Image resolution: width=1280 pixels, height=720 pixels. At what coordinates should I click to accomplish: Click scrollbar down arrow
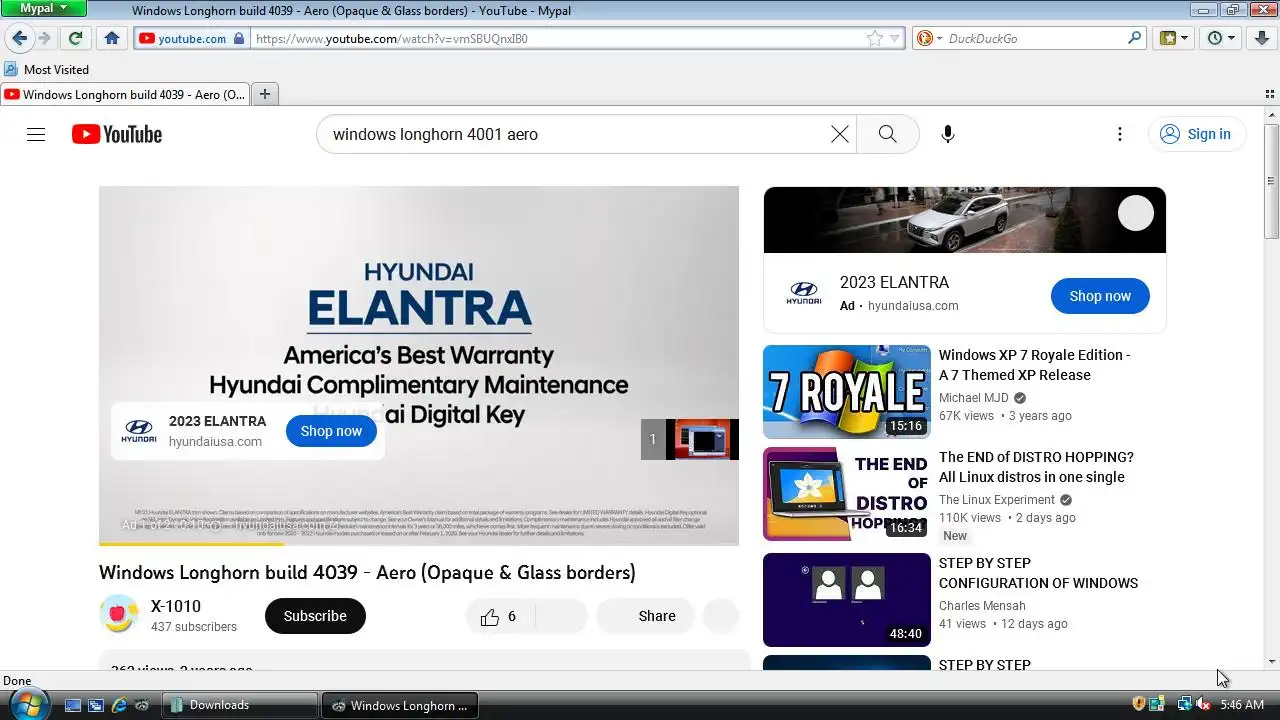1271,661
